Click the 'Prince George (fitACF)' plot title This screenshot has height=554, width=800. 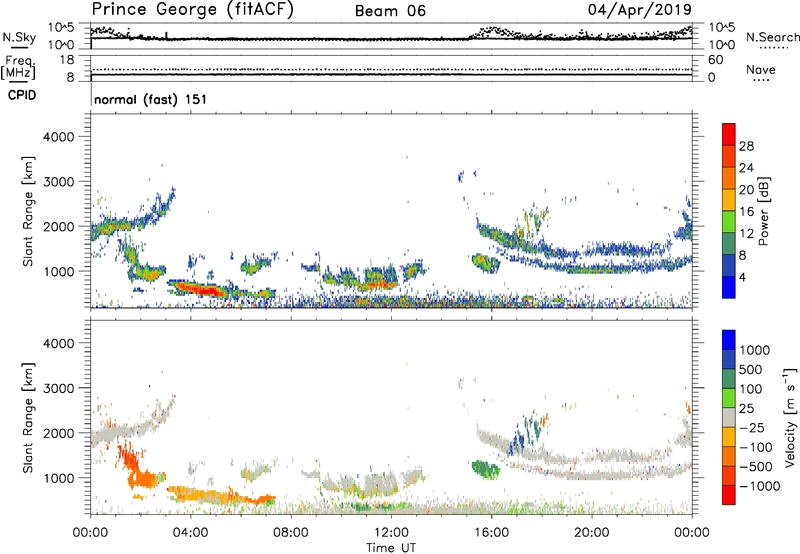pyautogui.click(x=193, y=9)
